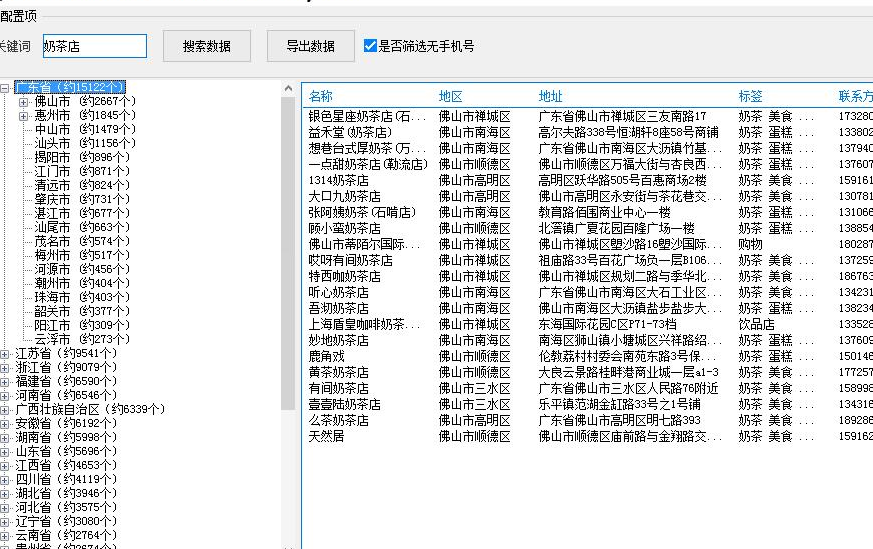
Task: Select the 听心奶茶店 row
Action: click(x=587, y=292)
